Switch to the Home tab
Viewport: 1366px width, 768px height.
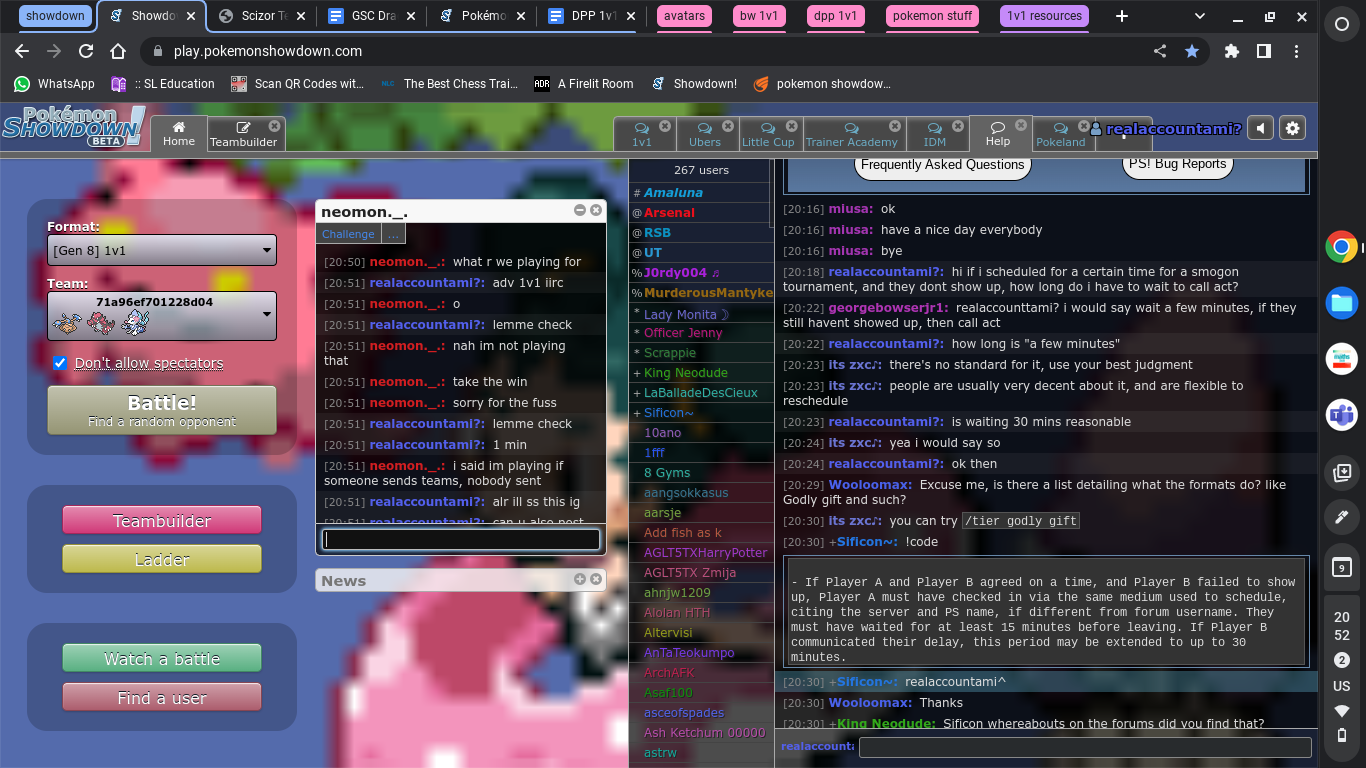(179, 134)
